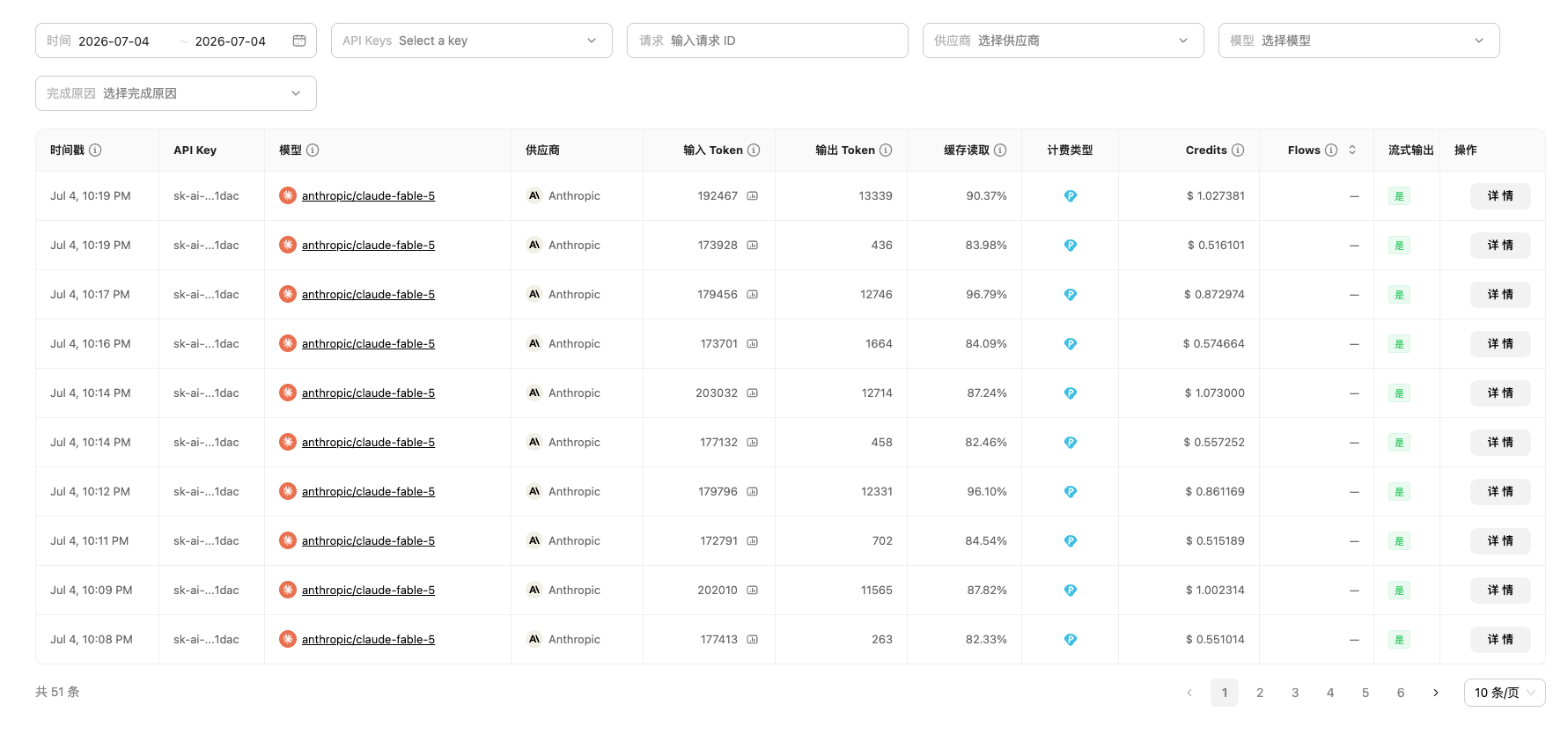Click the next page arrow
The width and height of the screenshot is (1568, 734).
point(1436,693)
